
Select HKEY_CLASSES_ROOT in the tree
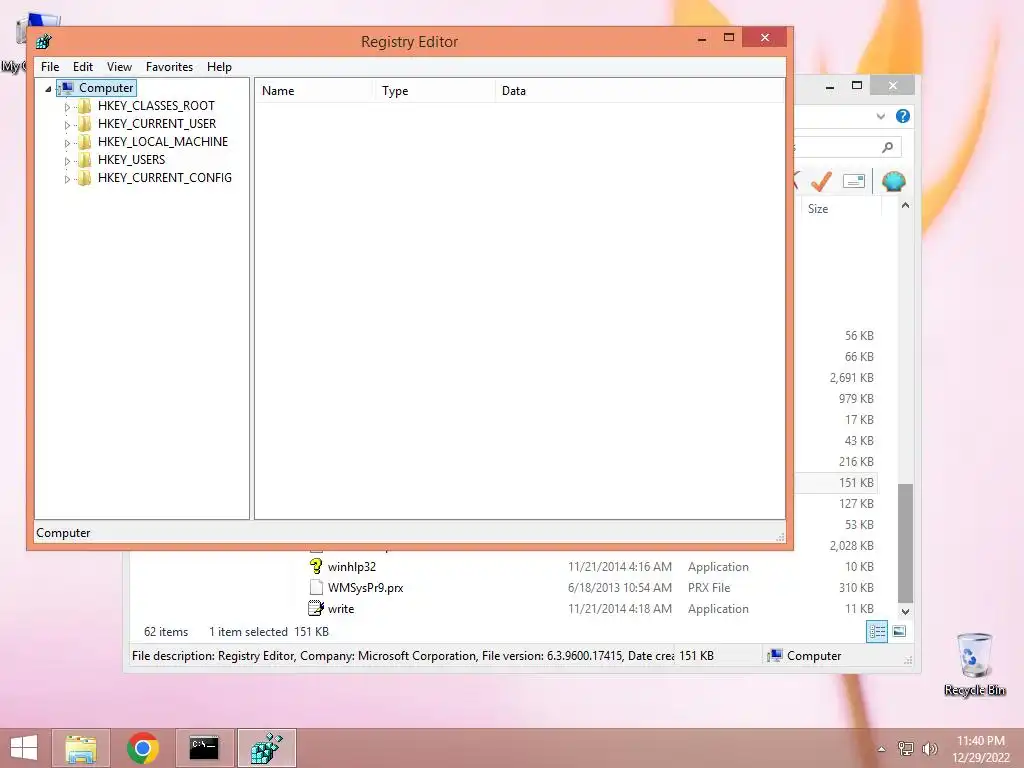point(156,106)
